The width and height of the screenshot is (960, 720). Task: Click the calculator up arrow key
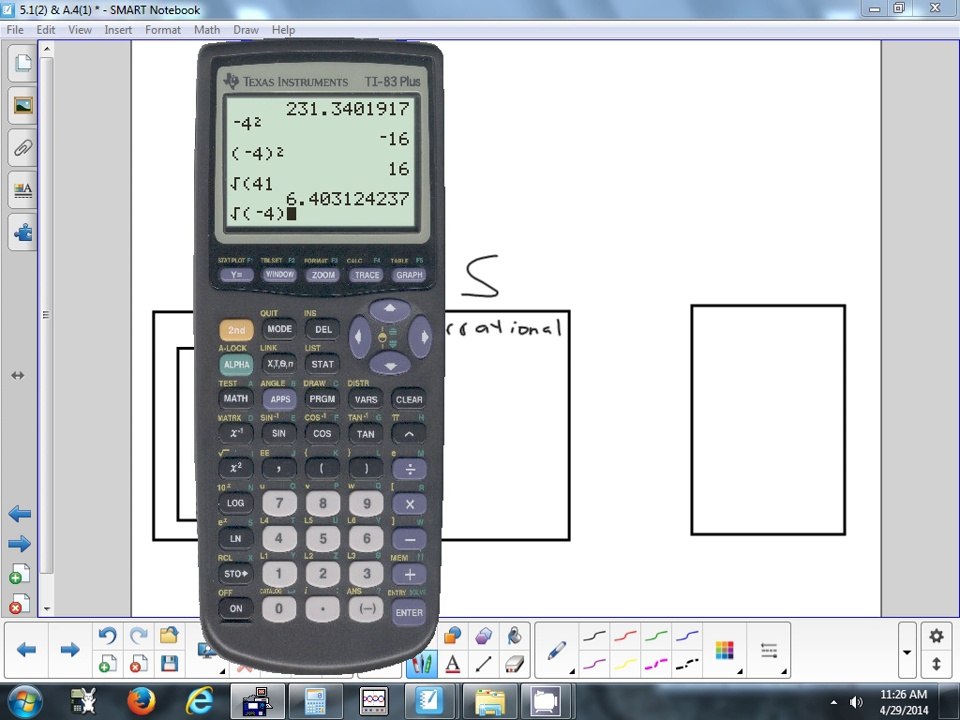pyautogui.click(x=389, y=309)
